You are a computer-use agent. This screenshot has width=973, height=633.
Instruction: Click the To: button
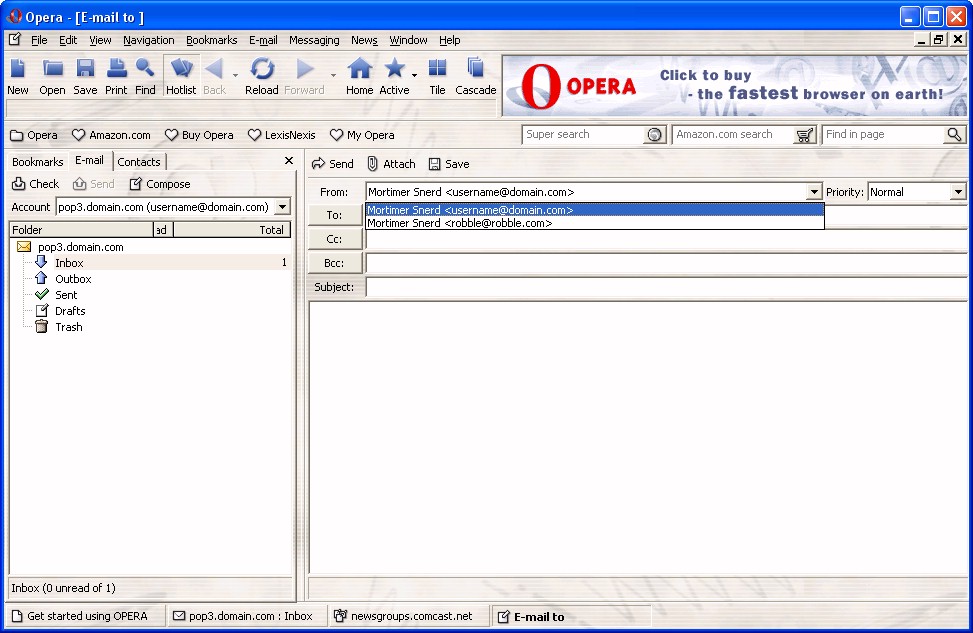334,215
